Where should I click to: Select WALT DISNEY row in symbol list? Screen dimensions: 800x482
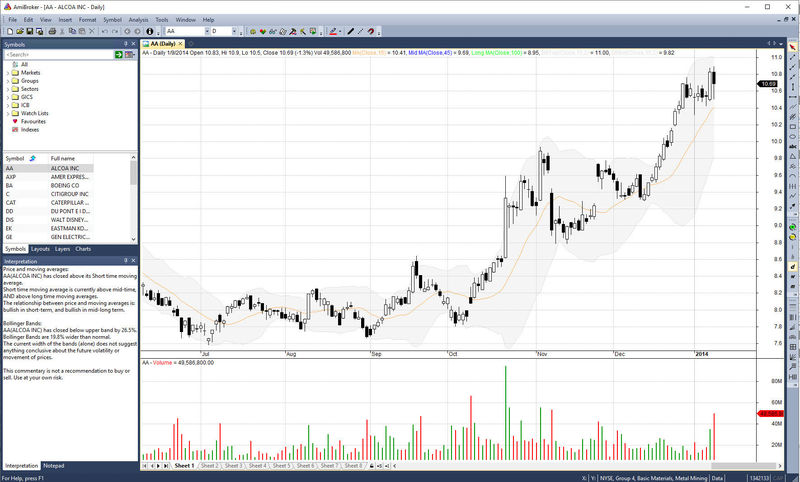tap(49, 220)
